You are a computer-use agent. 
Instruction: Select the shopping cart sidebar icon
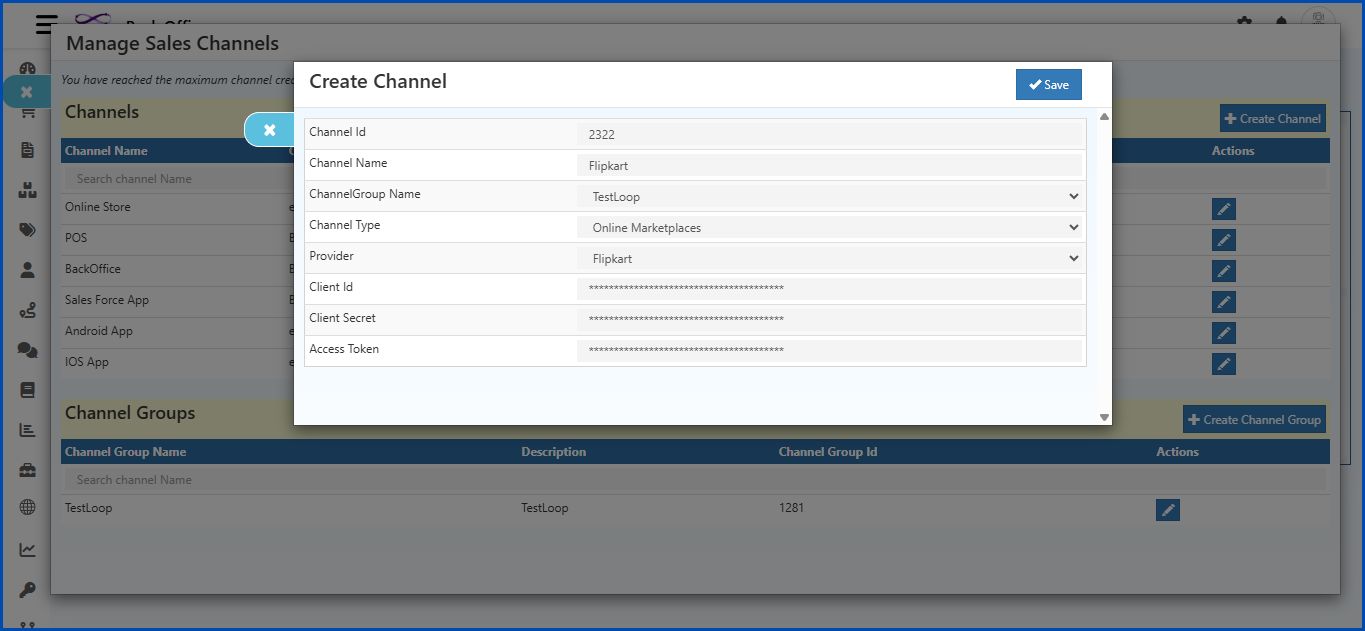tap(27, 113)
